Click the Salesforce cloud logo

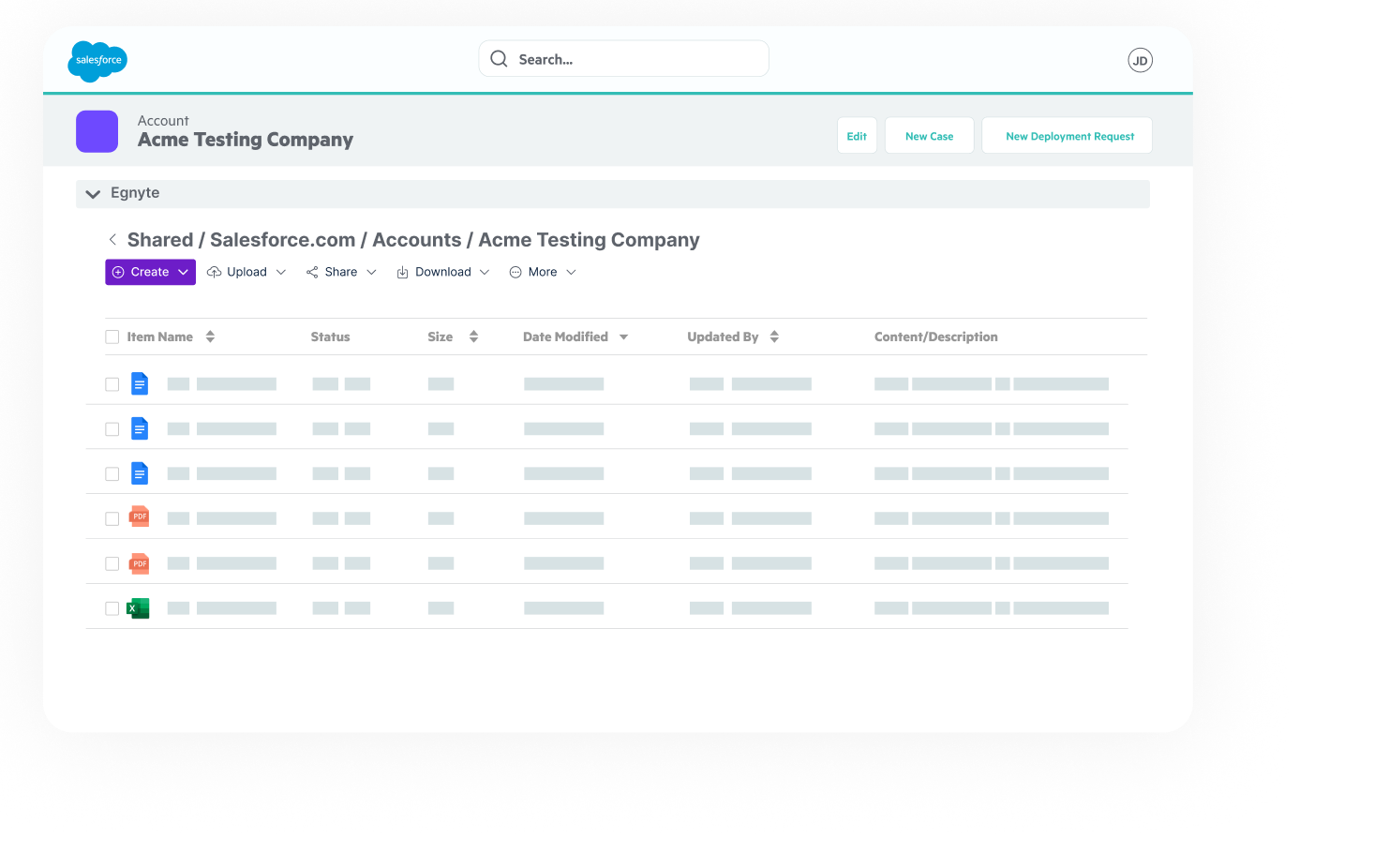(97, 61)
